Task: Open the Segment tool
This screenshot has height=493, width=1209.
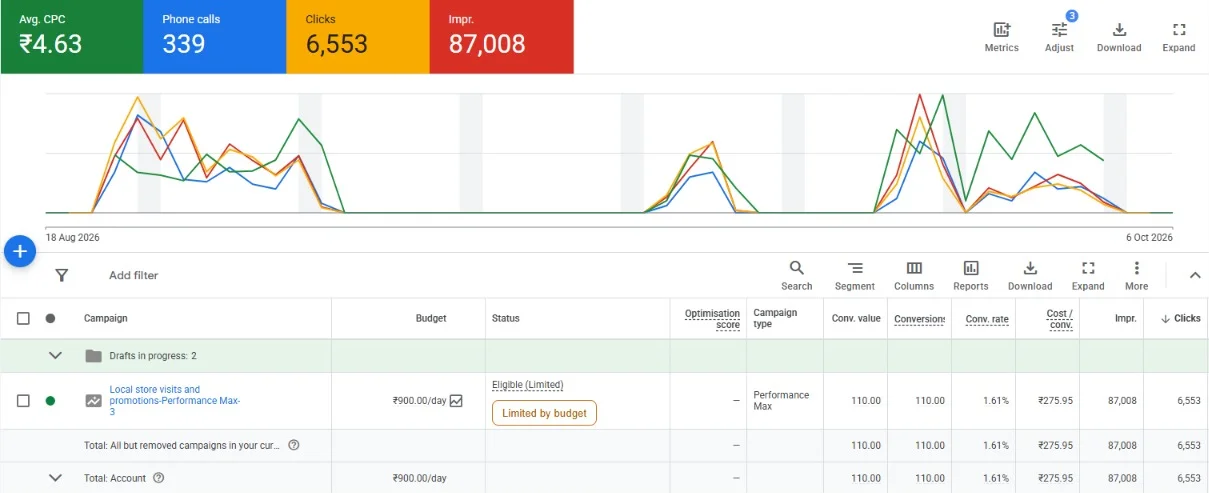Action: pyautogui.click(x=855, y=275)
